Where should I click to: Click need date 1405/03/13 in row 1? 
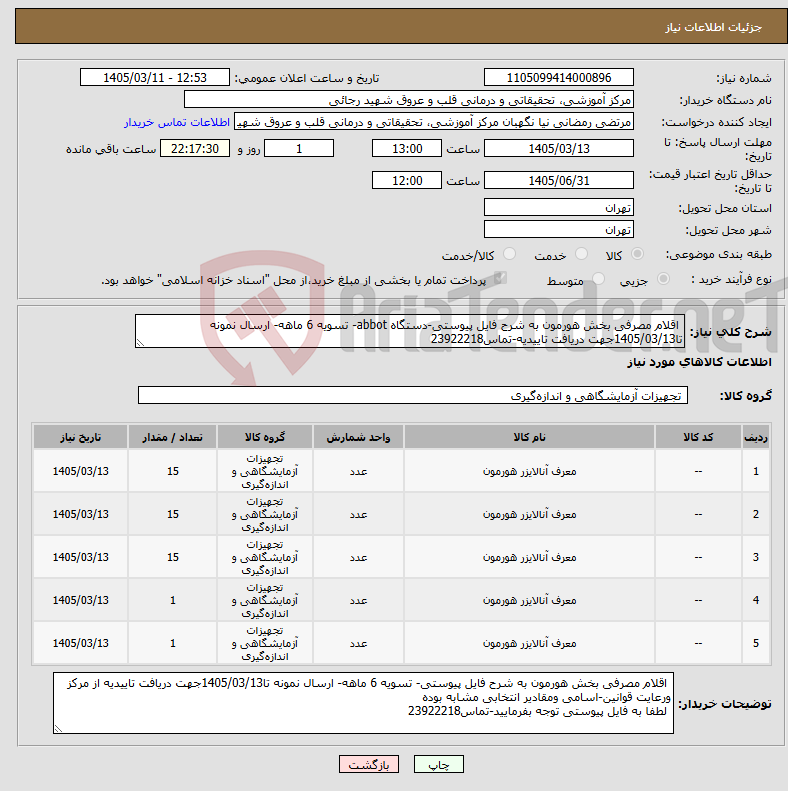[81, 471]
